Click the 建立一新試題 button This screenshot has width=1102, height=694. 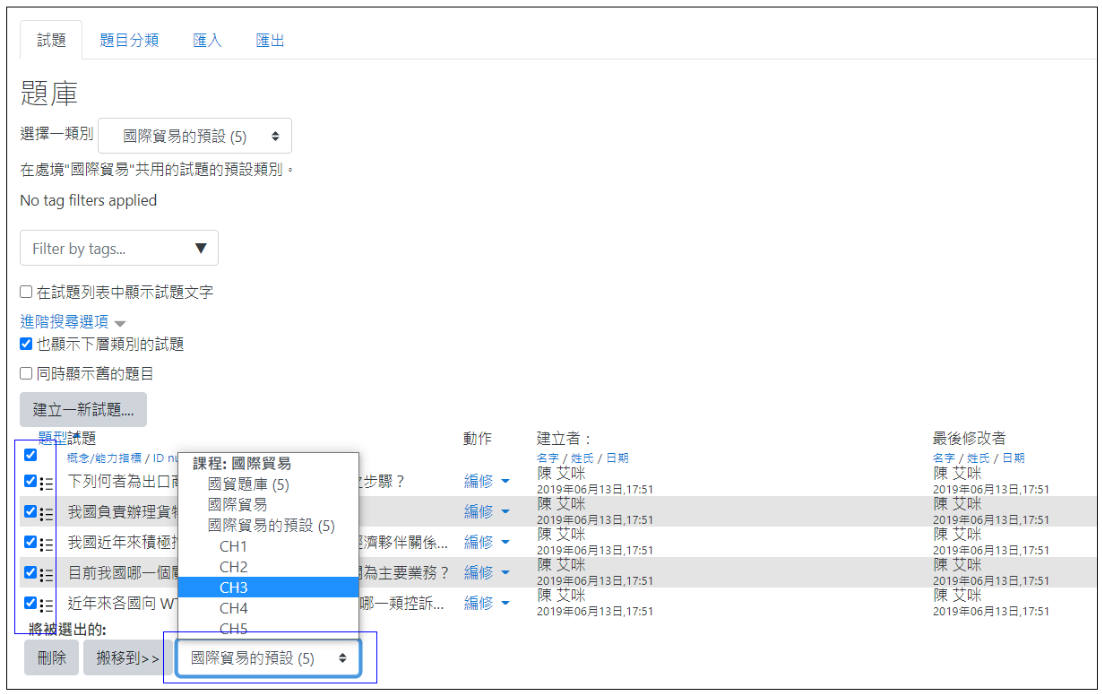[83, 409]
